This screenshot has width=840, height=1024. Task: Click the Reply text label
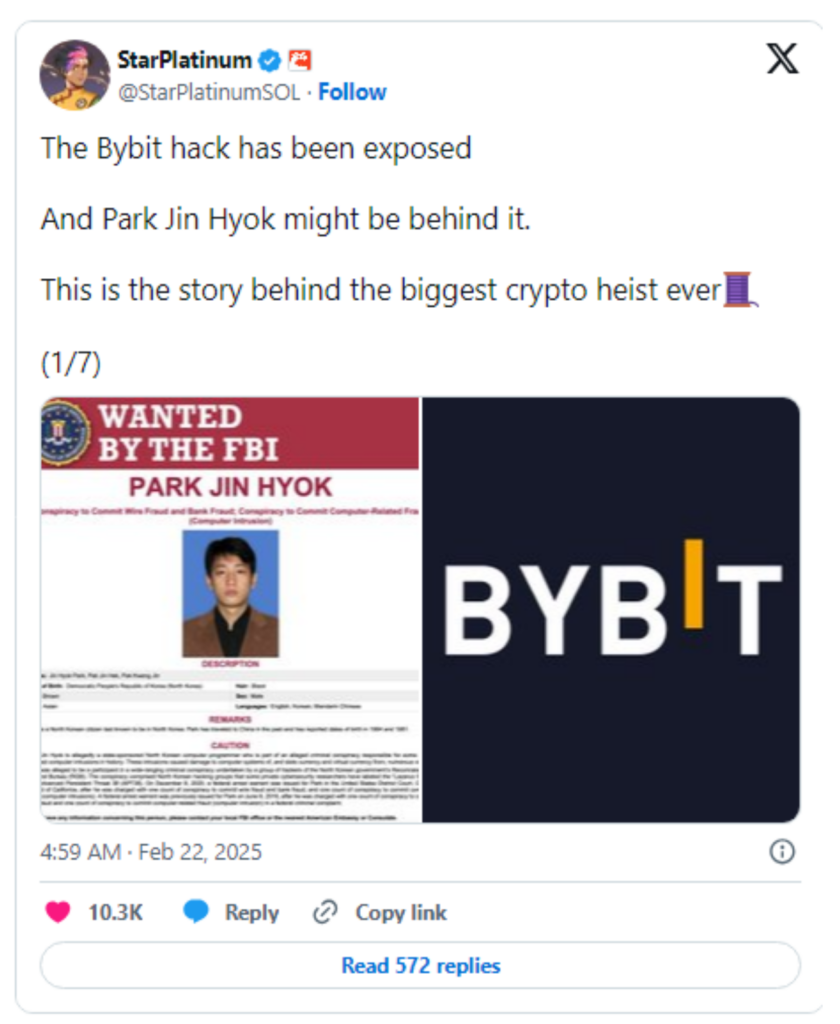click(252, 912)
